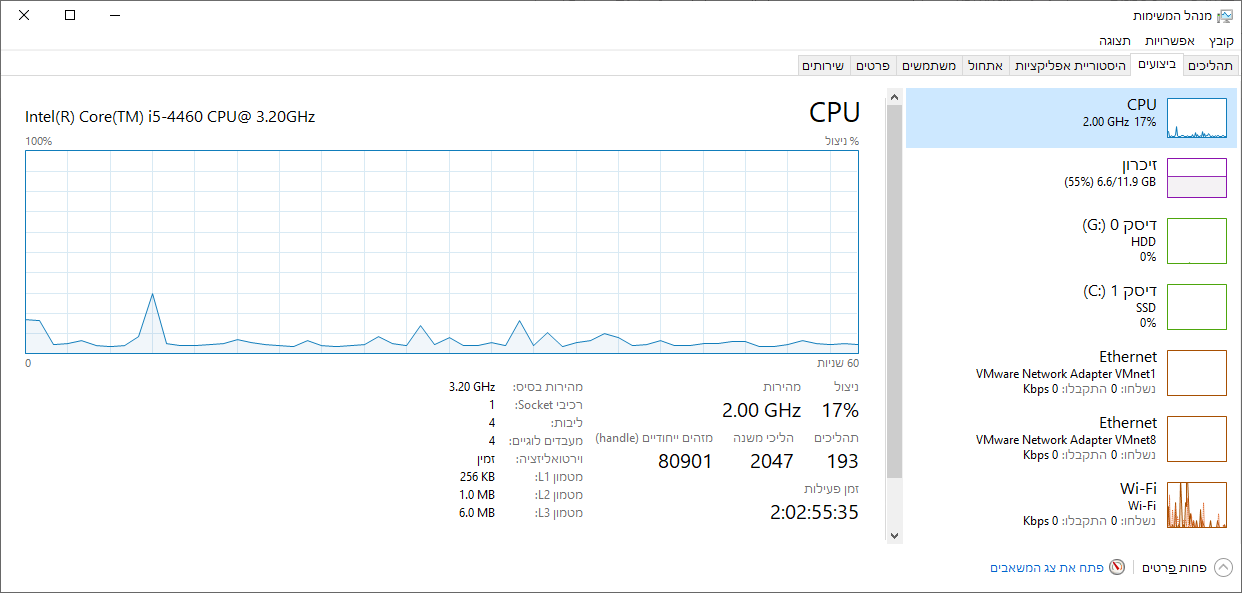Switch to the שירותים tab

(823, 65)
